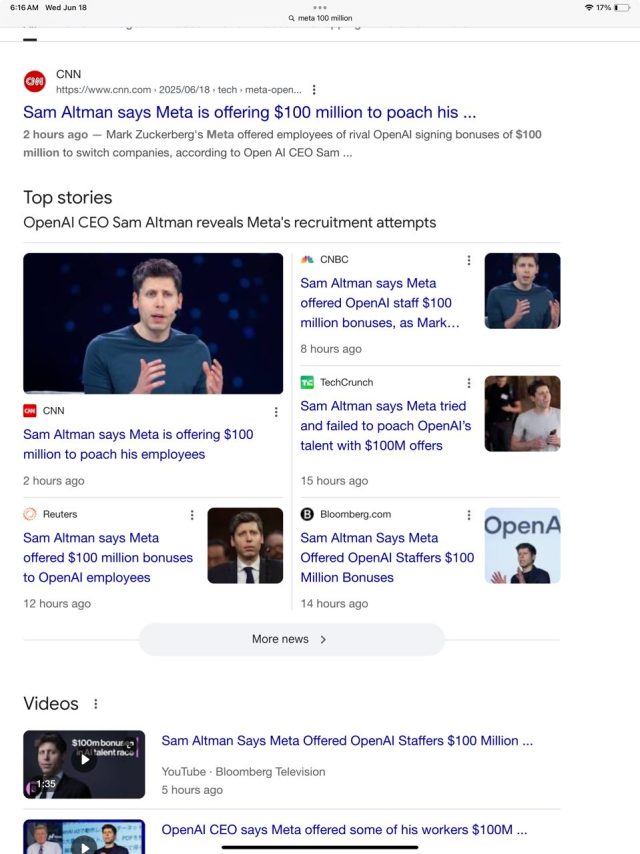
Task: Open three-dot menu next to Videos heading
Action: [96, 704]
